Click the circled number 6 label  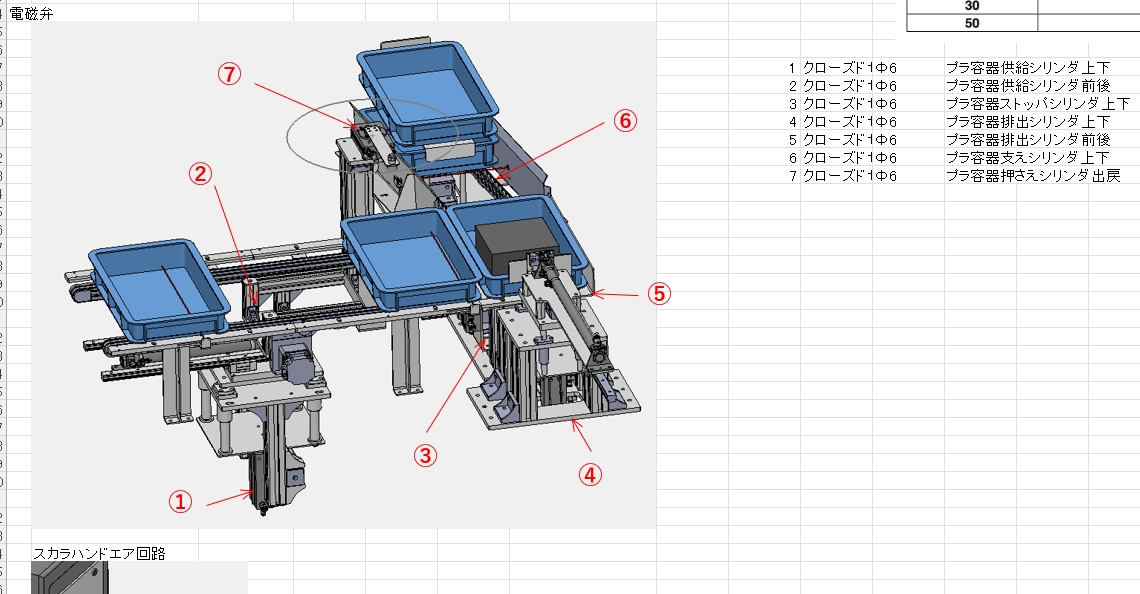[x=623, y=121]
